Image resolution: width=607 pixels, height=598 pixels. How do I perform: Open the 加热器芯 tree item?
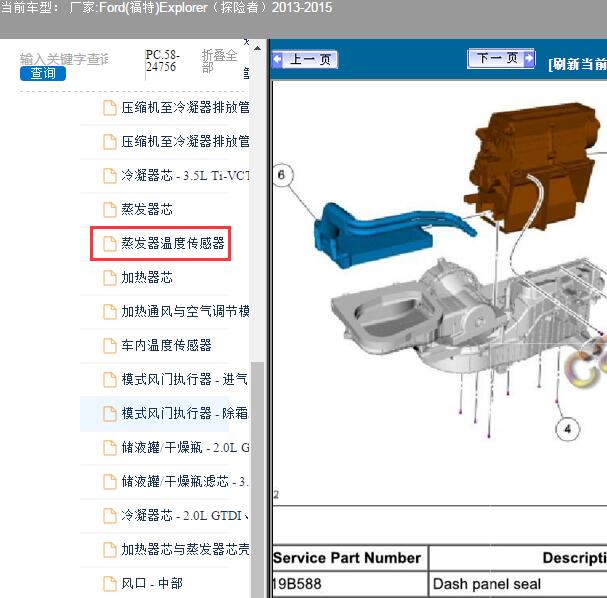pos(147,278)
